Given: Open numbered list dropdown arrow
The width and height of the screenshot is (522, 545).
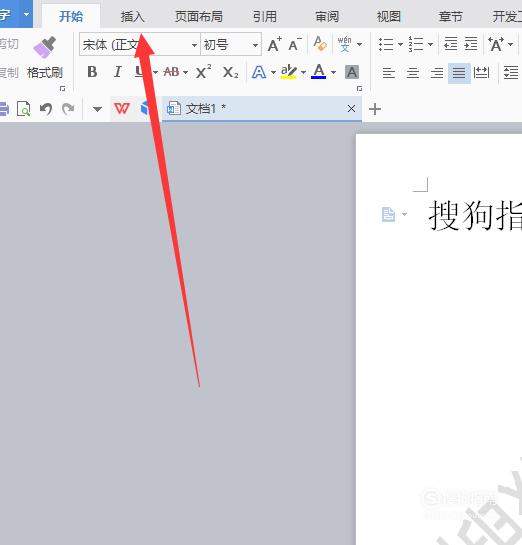Looking at the screenshot, I should [x=430, y=44].
